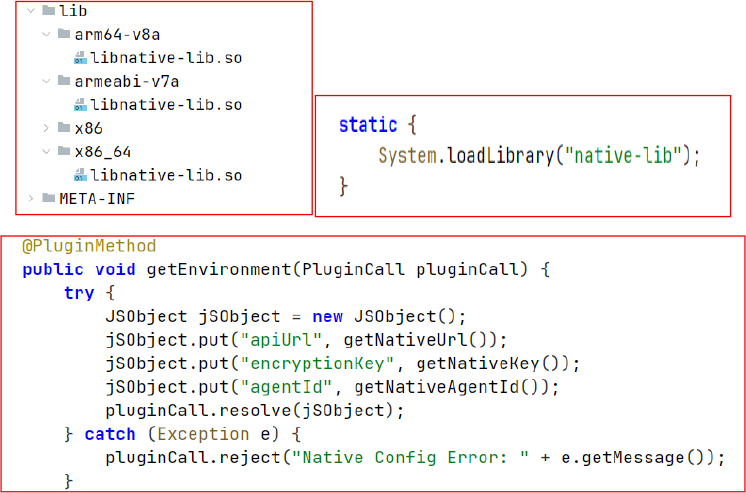This screenshot has width=746, height=493.
Task: Click the .so file icon under x86_64
Action: 81,176
